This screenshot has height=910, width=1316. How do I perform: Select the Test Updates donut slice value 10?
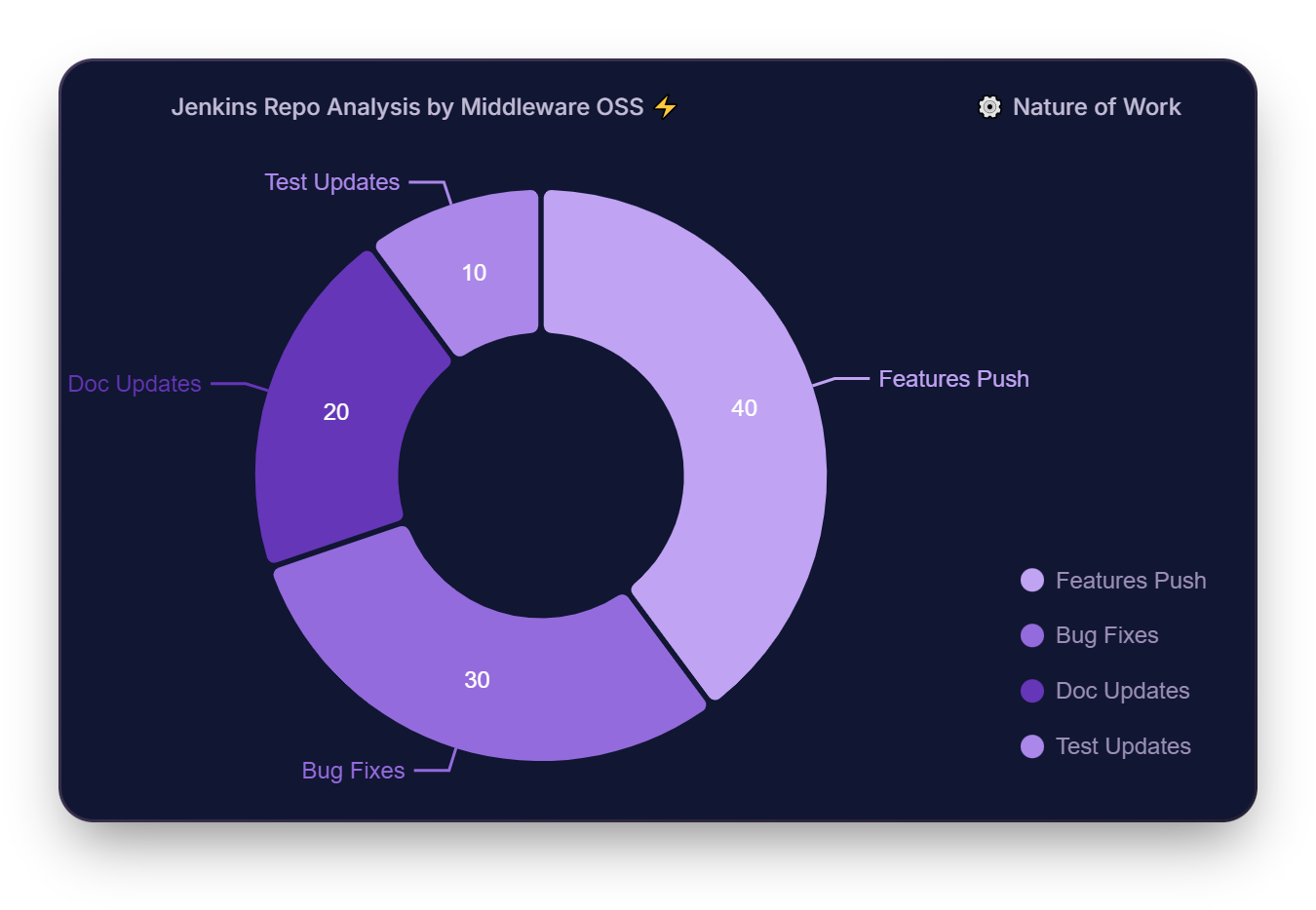pyautogui.click(x=474, y=273)
